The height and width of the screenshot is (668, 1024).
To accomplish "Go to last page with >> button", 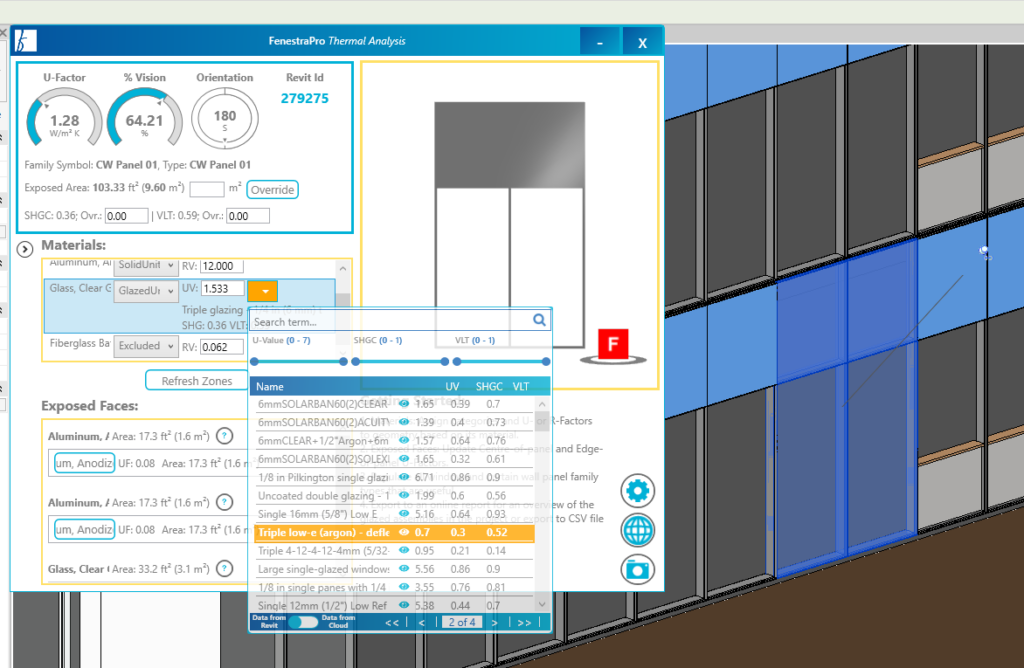I will click(524, 622).
